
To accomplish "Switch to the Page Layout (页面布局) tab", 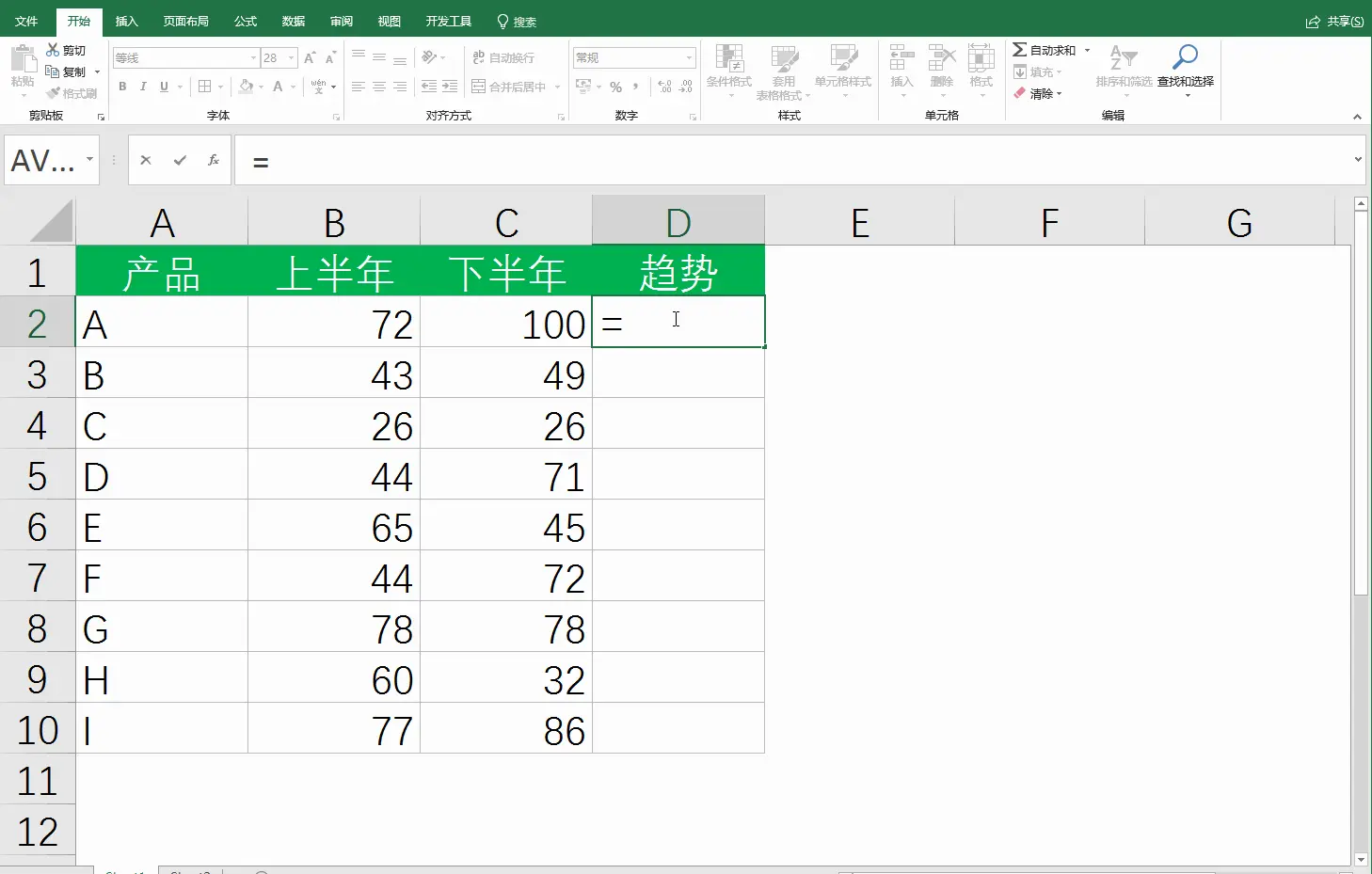I will [185, 21].
